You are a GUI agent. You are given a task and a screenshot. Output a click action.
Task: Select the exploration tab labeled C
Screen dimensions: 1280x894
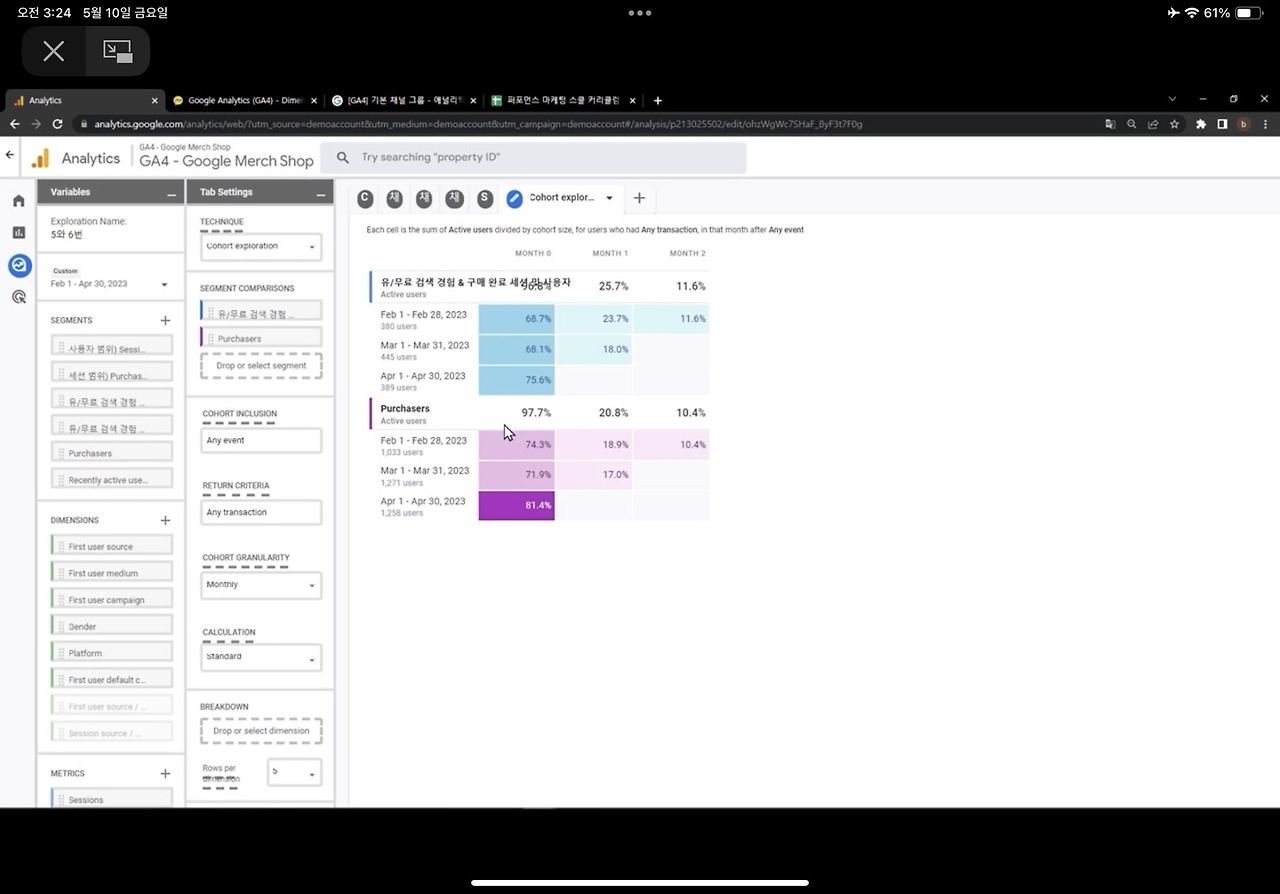[x=365, y=199]
